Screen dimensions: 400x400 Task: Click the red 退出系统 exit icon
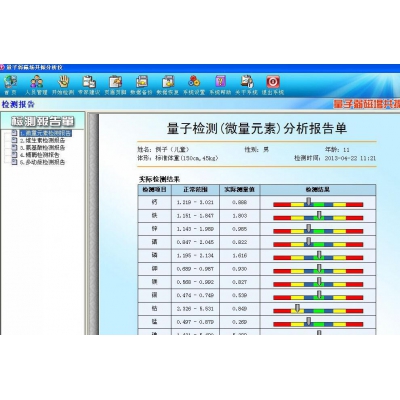(273, 82)
